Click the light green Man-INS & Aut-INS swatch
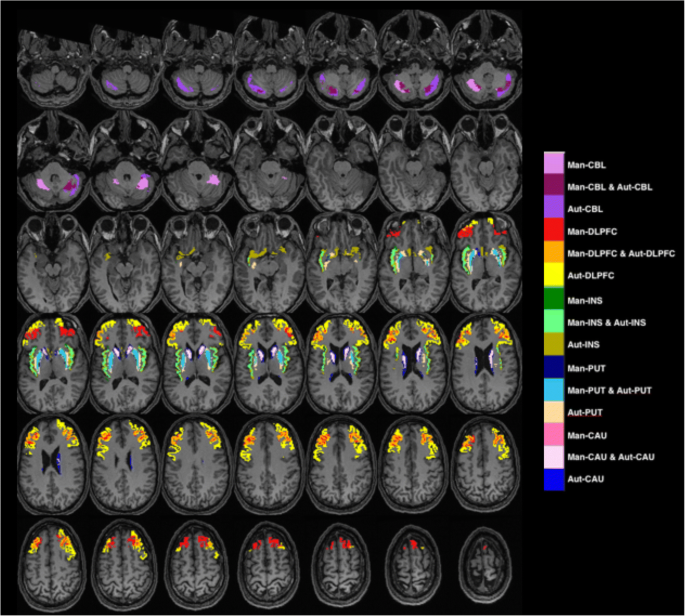The height and width of the screenshot is (616, 685). pyautogui.click(x=554, y=321)
